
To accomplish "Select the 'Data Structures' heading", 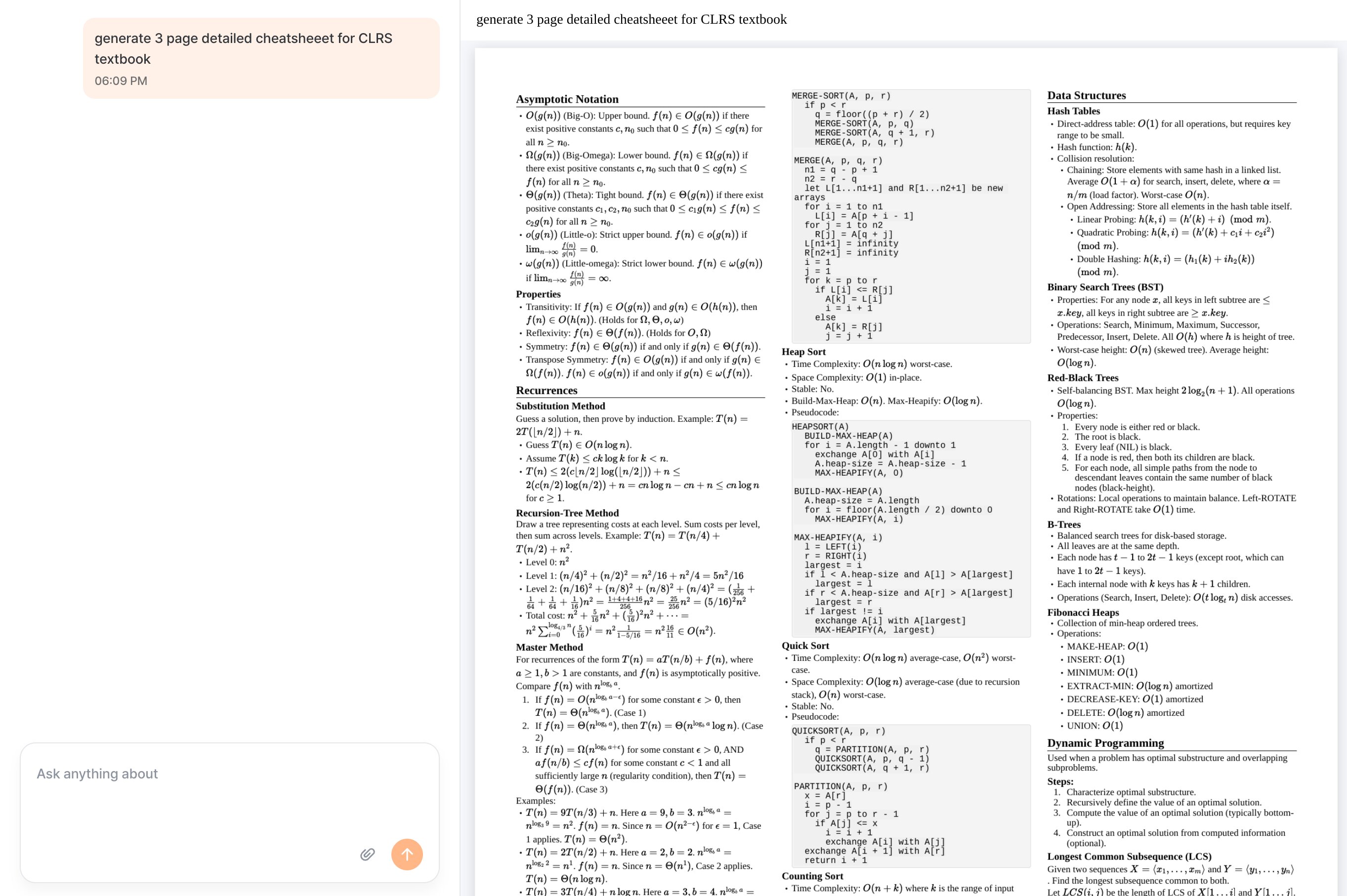I will [x=1087, y=95].
